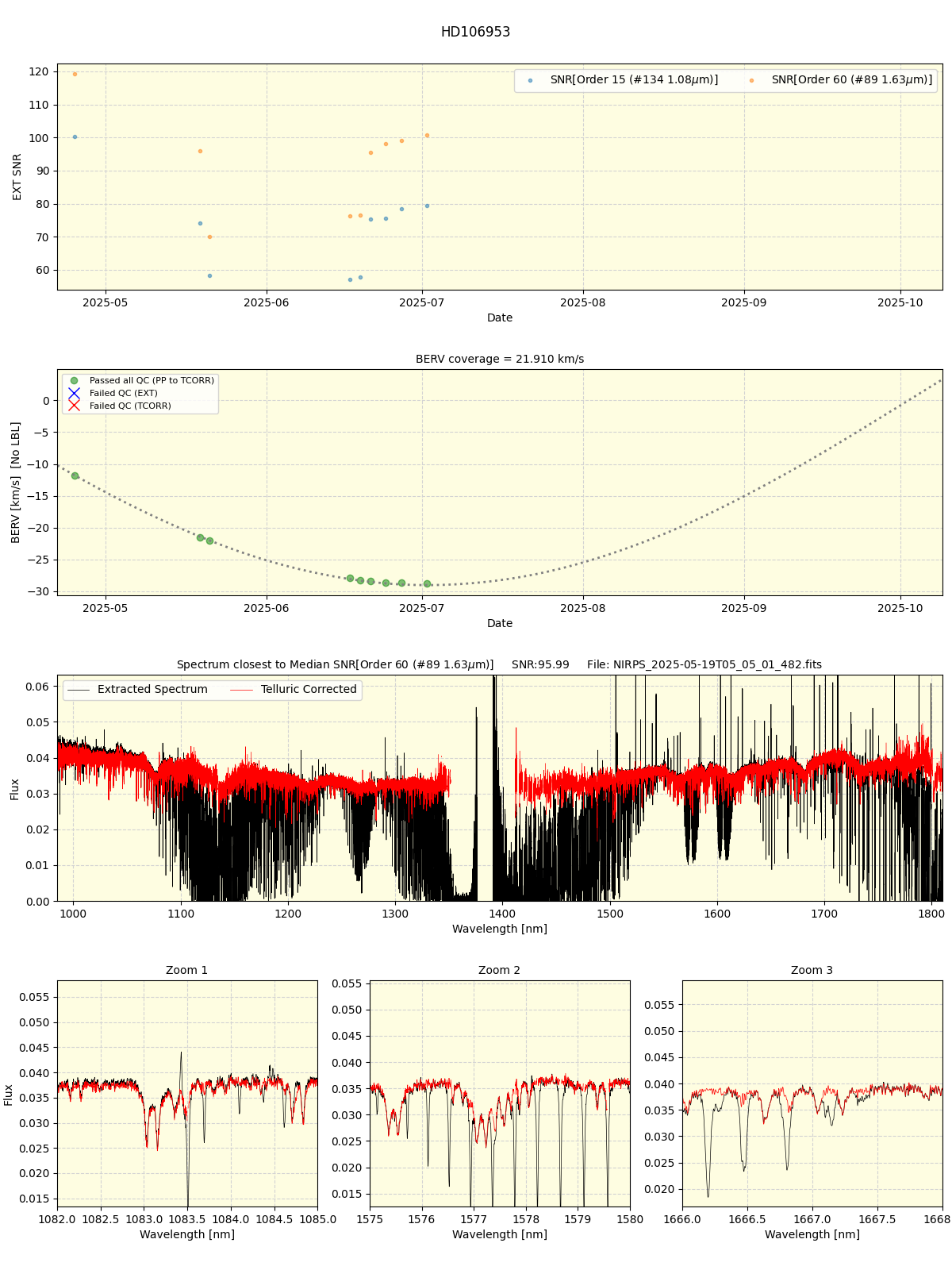Click the BERV coverage = 21.910 km/s title
The image size is (952, 1270).
[x=500, y=360]
